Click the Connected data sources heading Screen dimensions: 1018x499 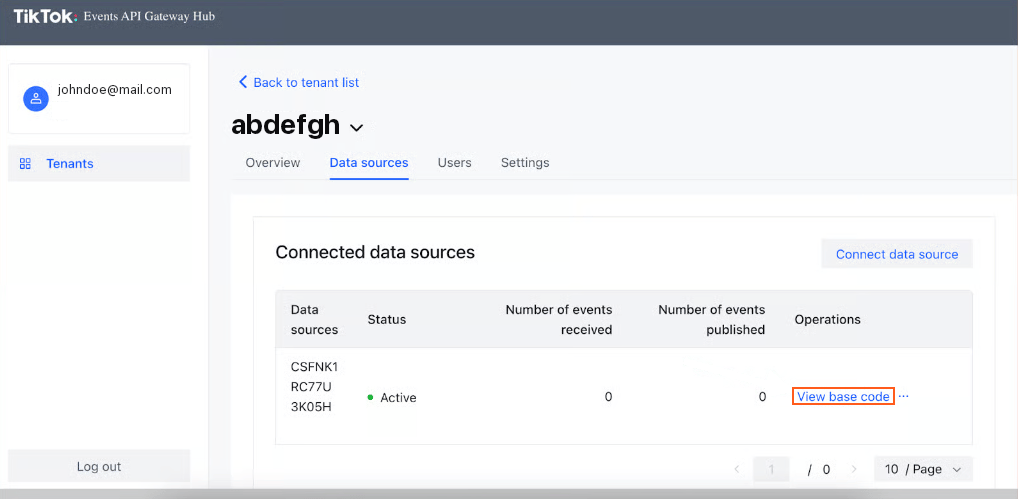pyautogui.click(x=375, y=252)
